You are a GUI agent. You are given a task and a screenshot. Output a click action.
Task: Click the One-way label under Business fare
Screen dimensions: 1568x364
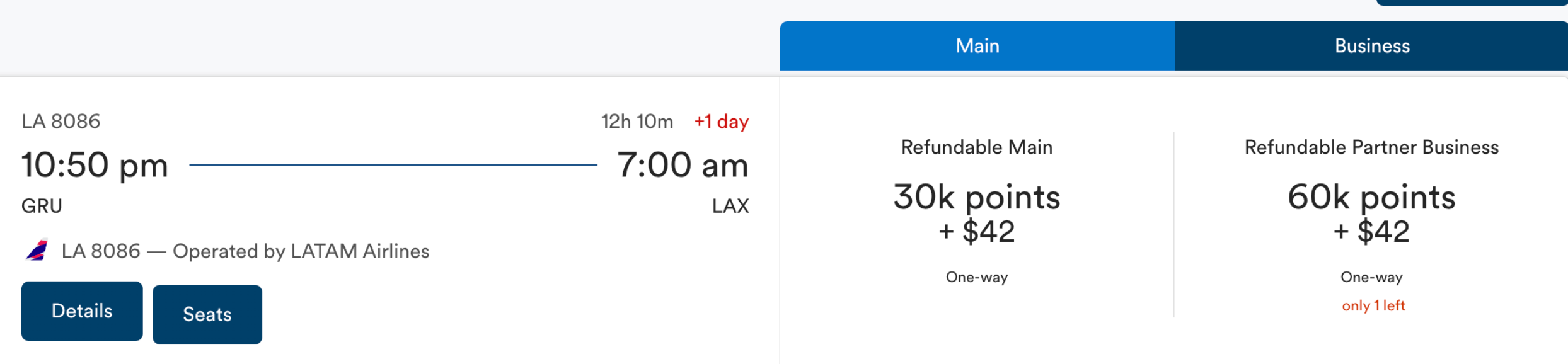pyautogui.click(x=1371, y=277)
